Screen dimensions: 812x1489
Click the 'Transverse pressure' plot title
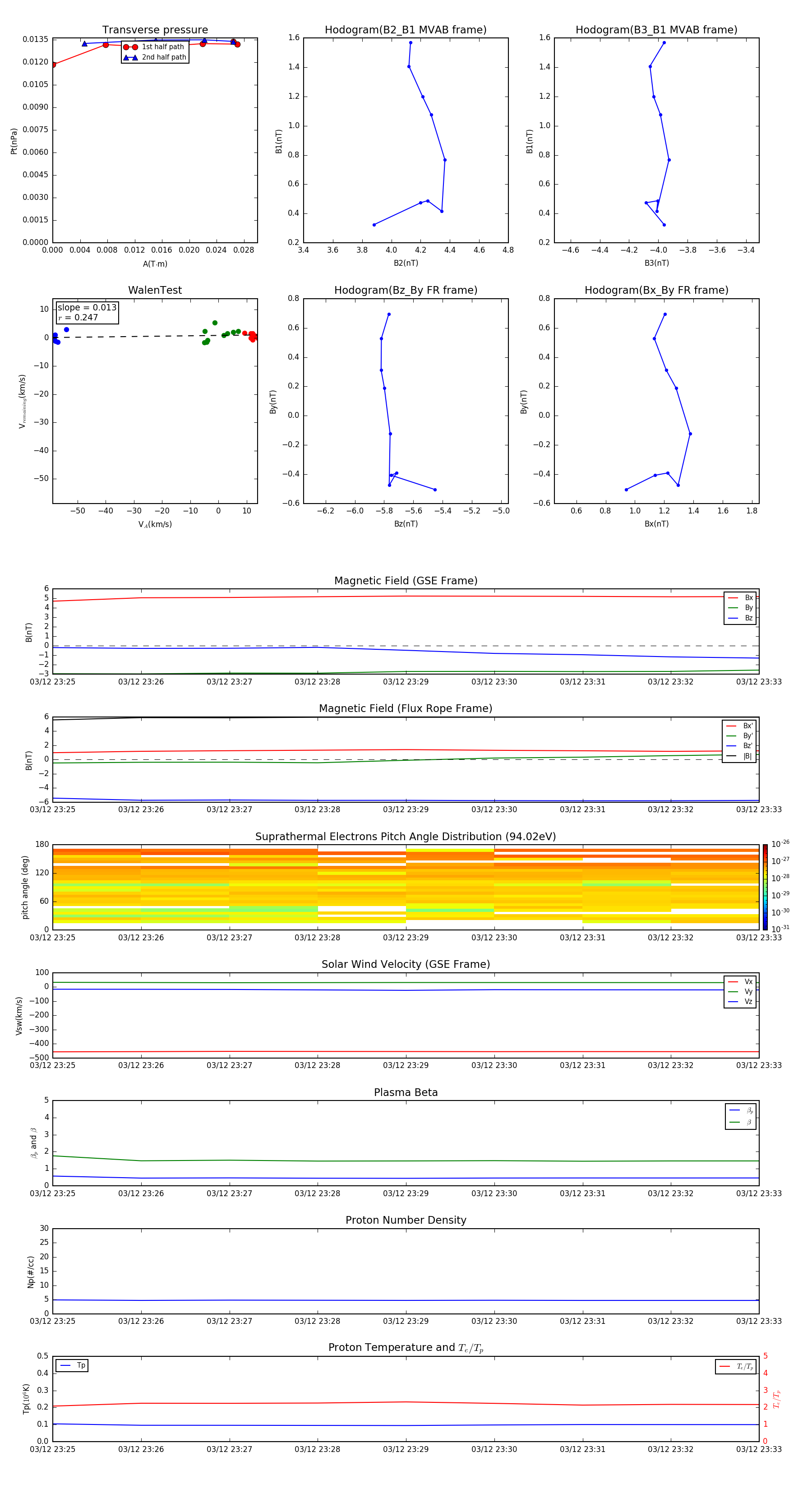(x=155, y=30)
